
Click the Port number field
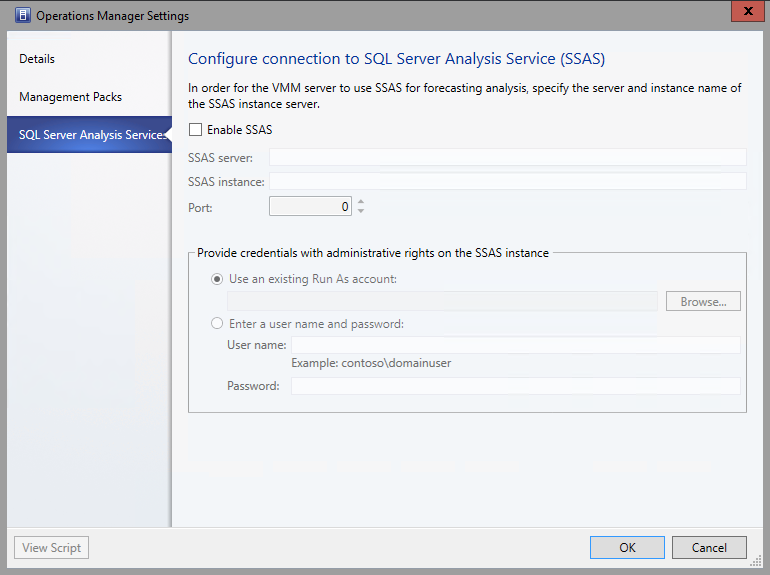pyautogui.click(x=310, y=207)
